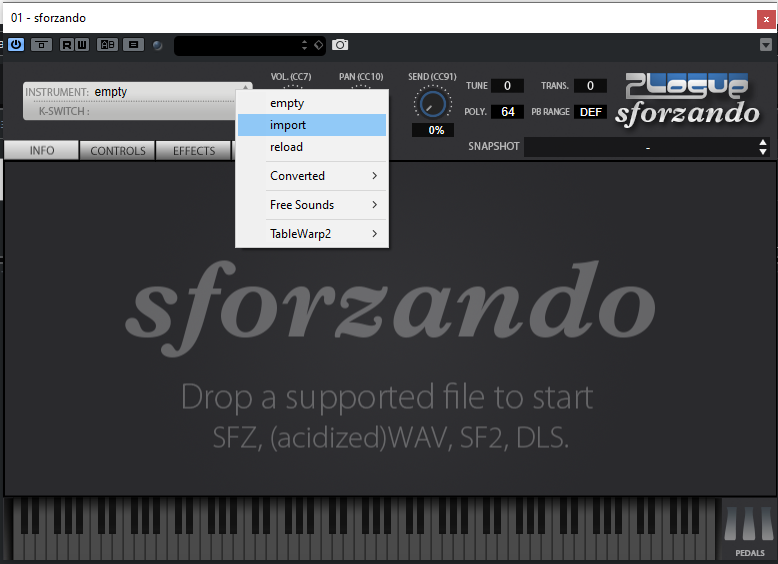
Task: Switch to the CONTROLS tab
Action: click(x=118, y=150)
